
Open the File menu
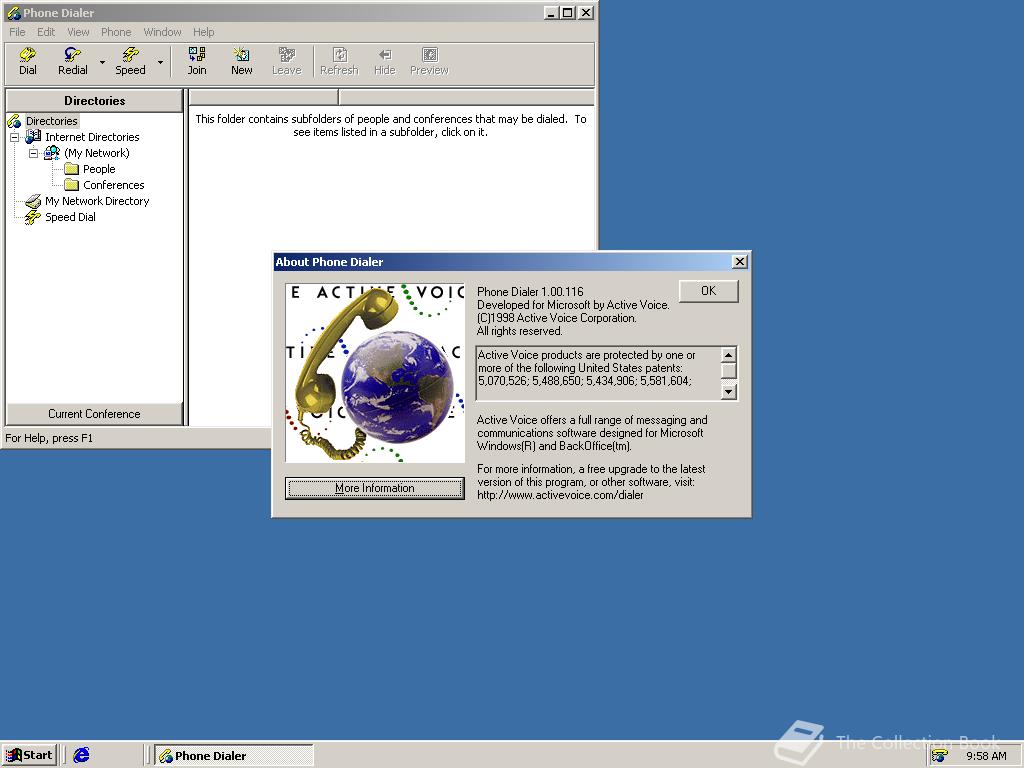coord(17,32)
